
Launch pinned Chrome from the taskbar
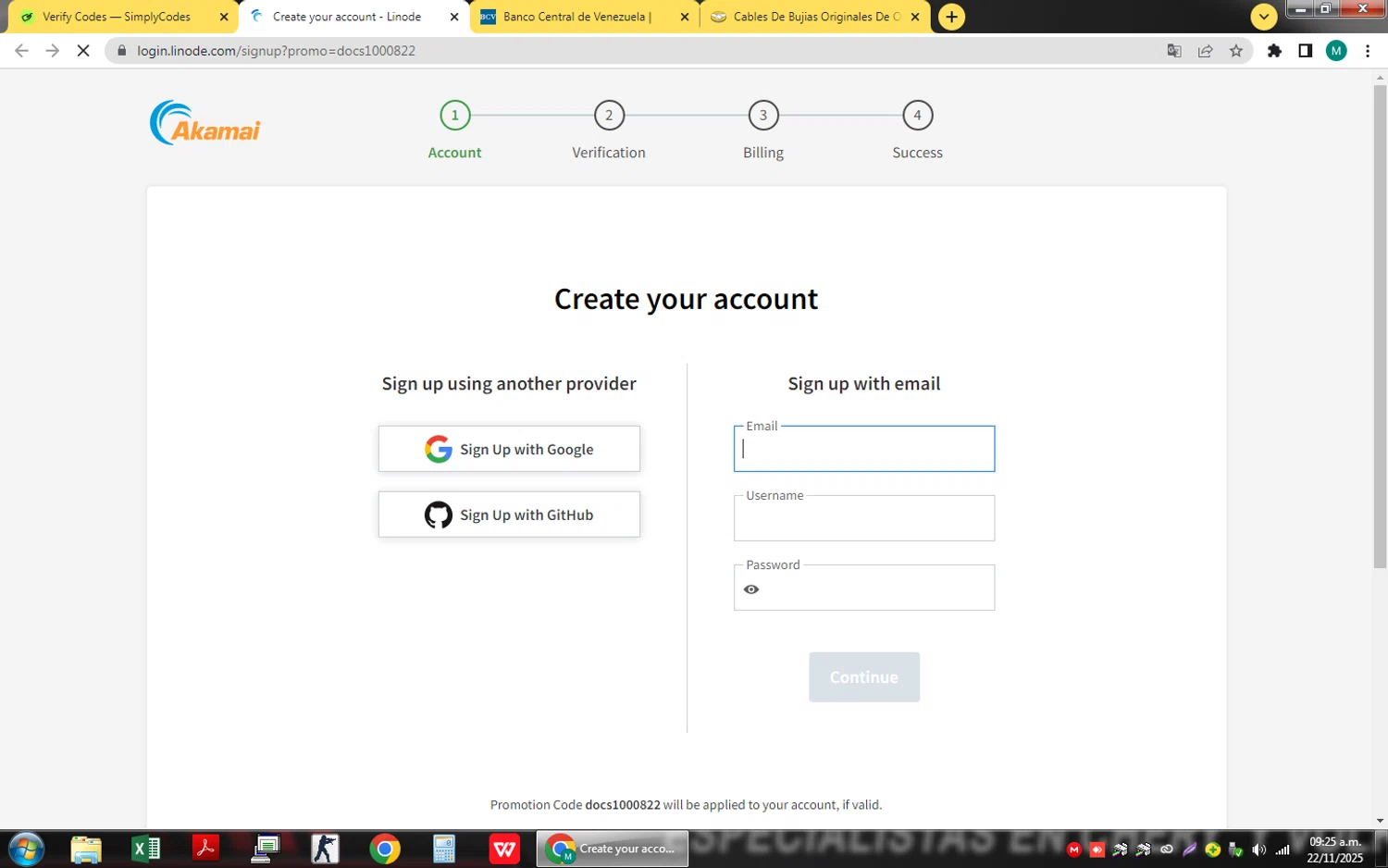[385, 849]
